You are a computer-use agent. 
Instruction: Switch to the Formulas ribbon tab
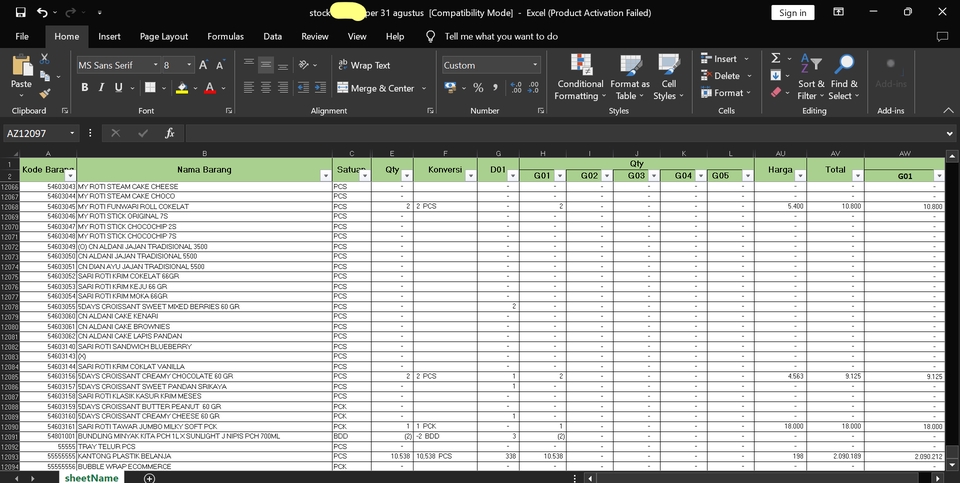tap(225, 37)
